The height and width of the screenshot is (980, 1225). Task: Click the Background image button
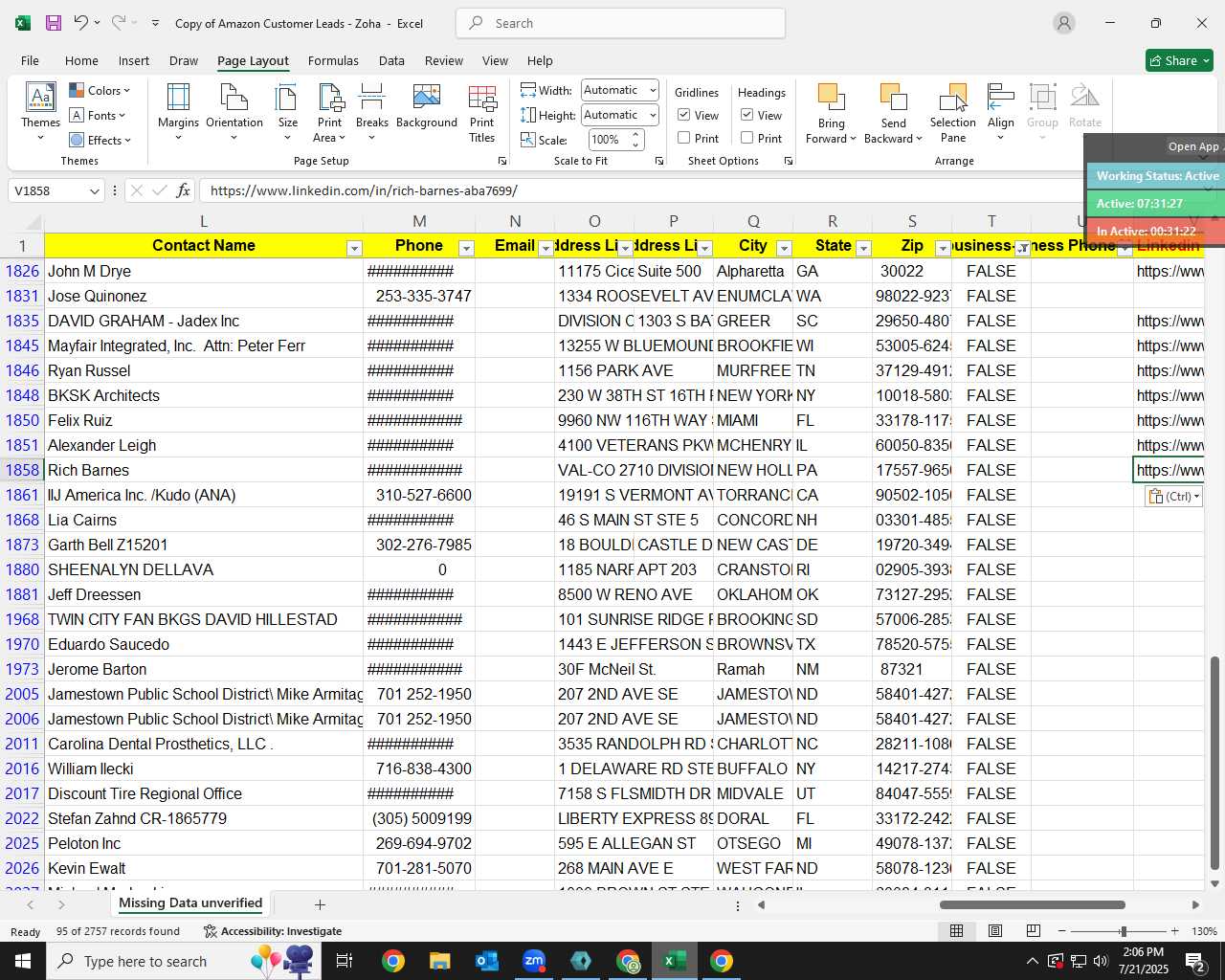click(x=427, y=107)
